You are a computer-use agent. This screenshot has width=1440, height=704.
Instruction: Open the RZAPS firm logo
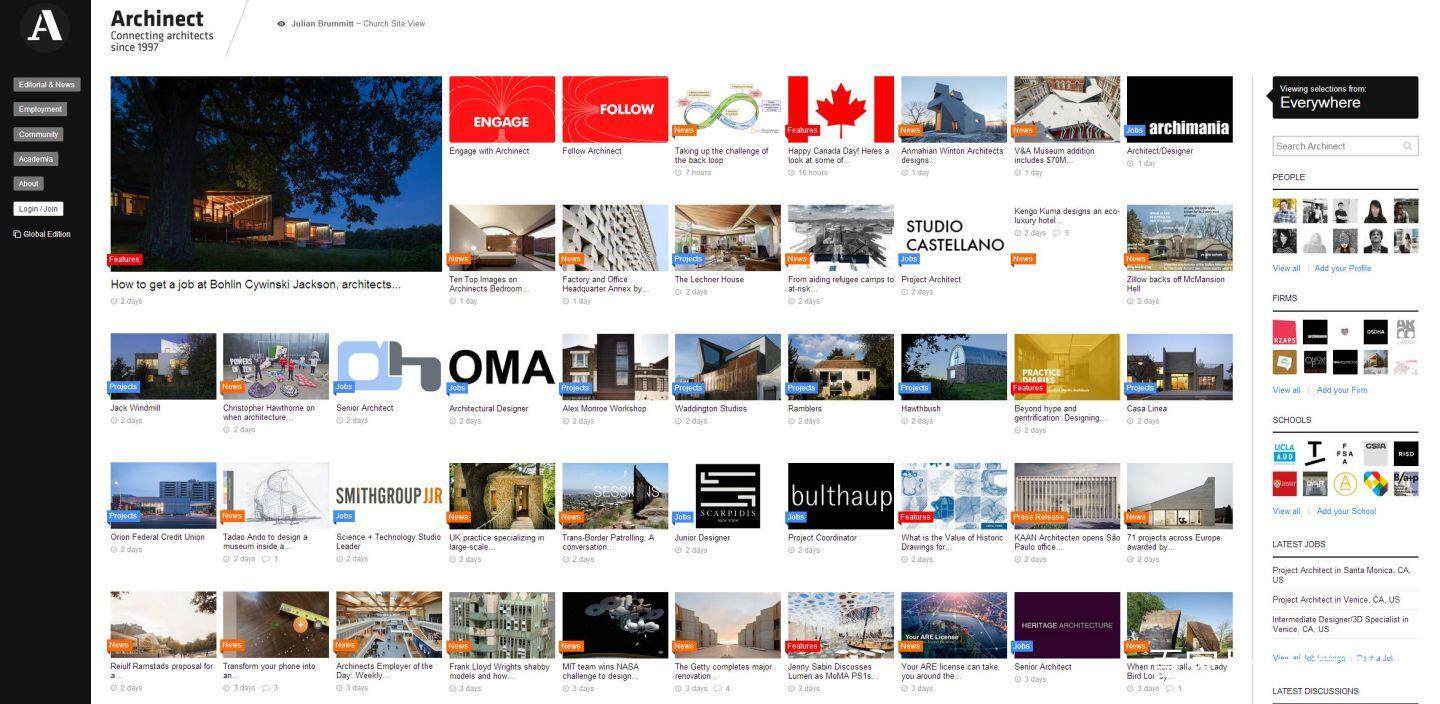click(1284, 331)
